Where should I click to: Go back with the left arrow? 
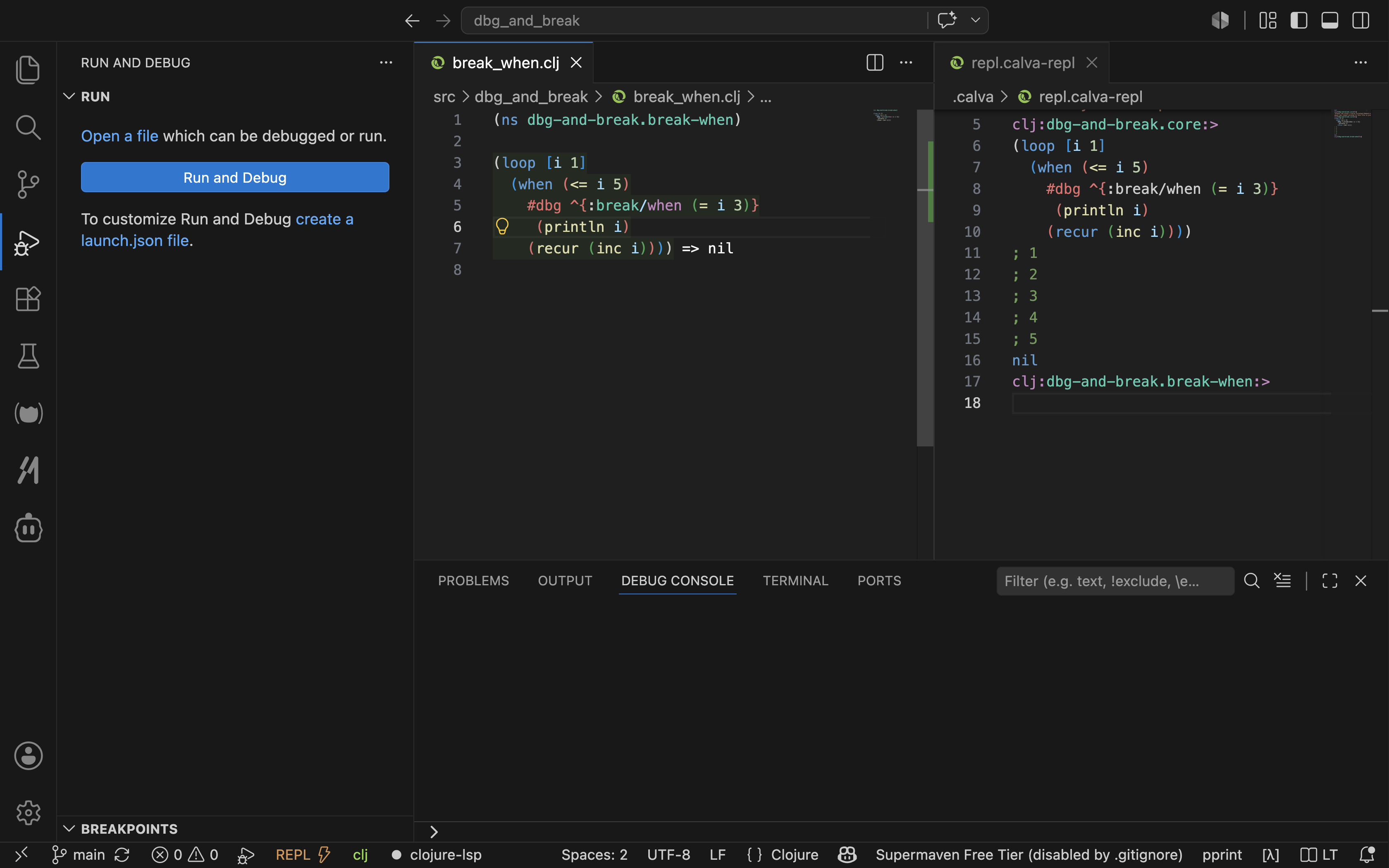click(x=412, y=21)
